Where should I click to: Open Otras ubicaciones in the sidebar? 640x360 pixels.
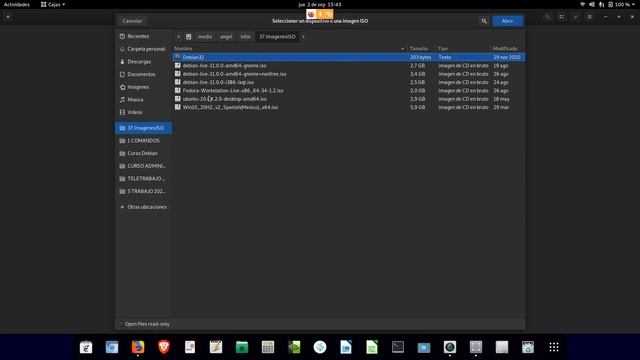click(143, 207)
